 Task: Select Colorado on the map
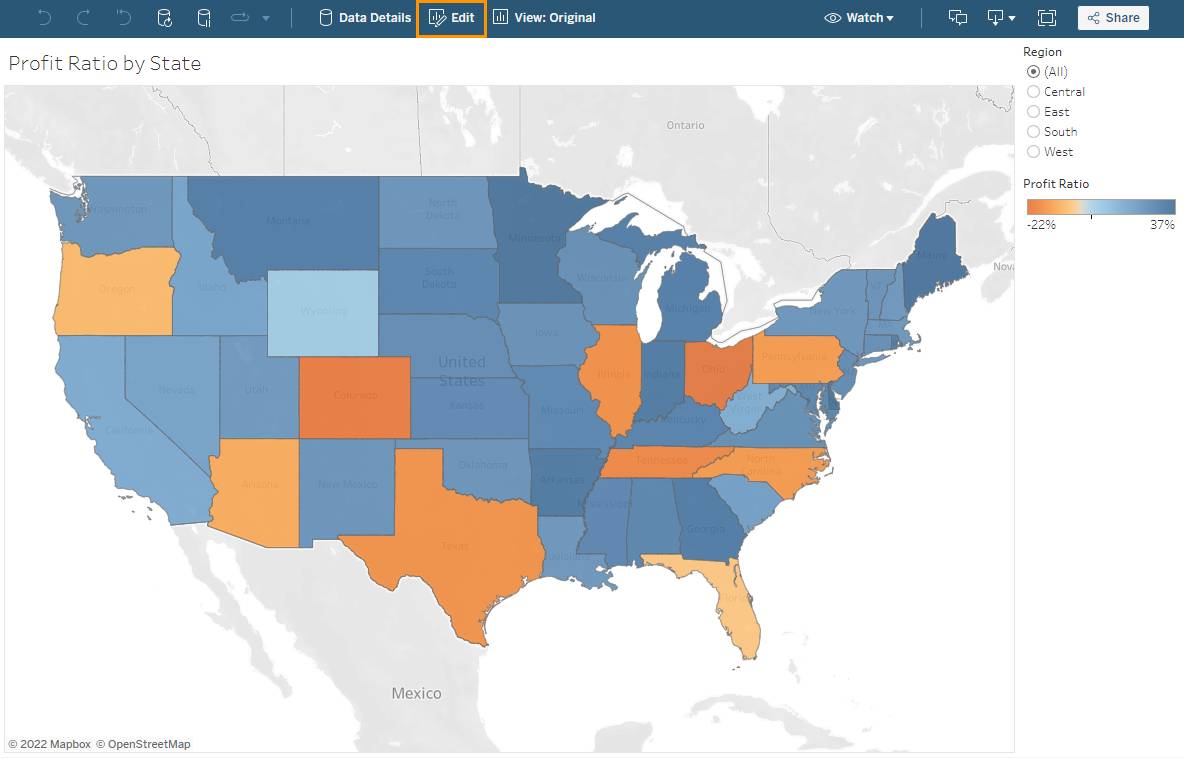coord(355,397)
